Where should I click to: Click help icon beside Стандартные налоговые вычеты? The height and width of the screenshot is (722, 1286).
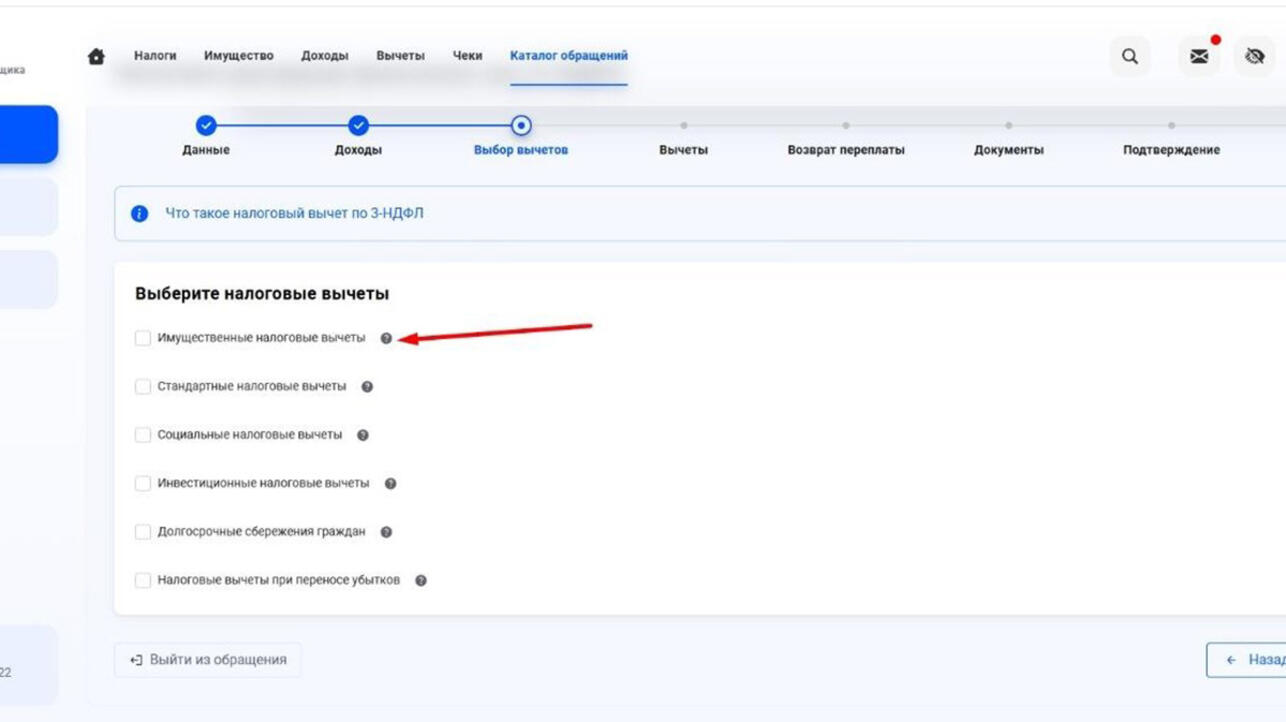click(x=367, y=387)
